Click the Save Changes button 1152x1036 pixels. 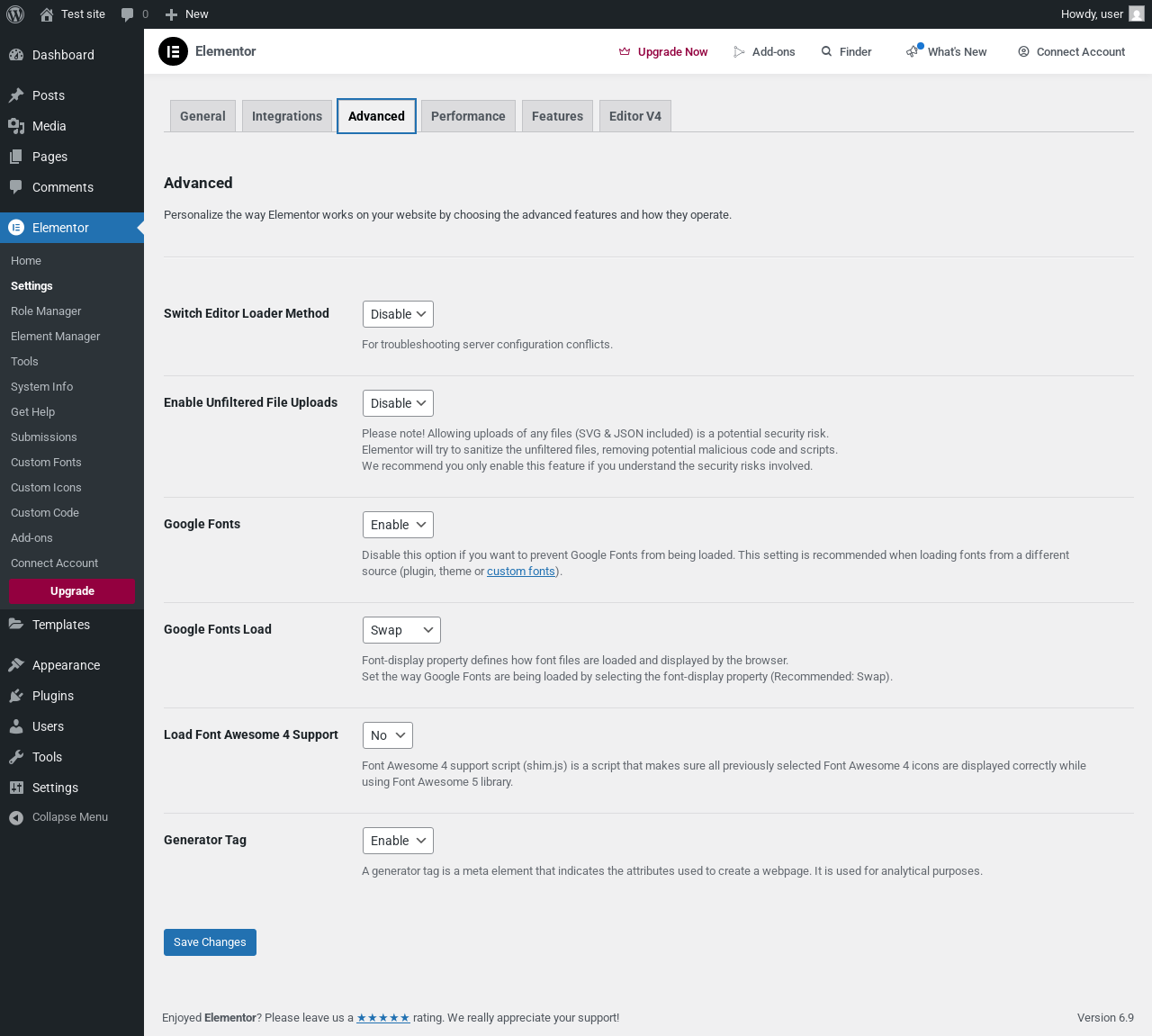210,942
